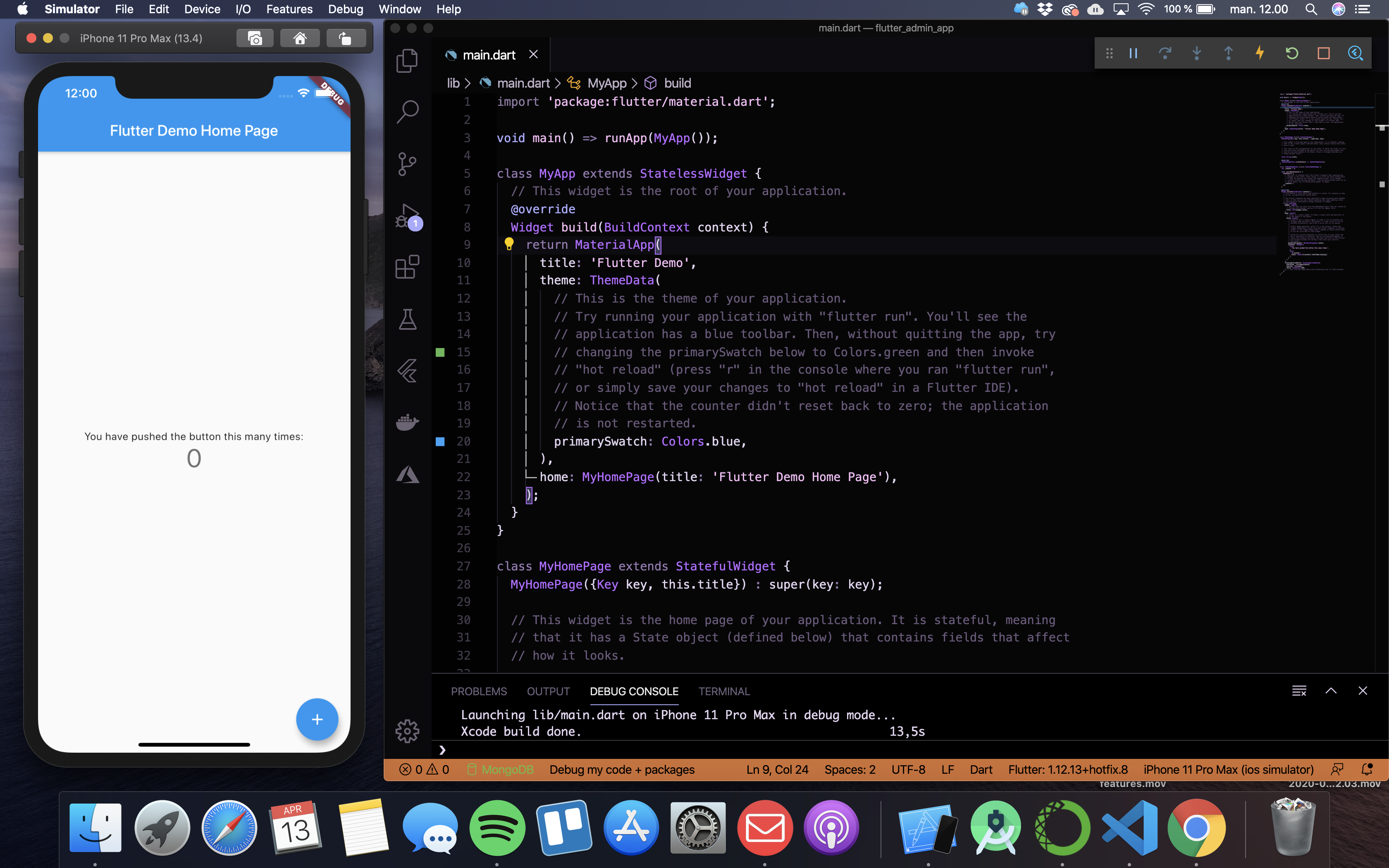Image resolution: width=1389 pixels, height=868 pixels.
Task: Change end-of-line sequence LF
Action: click(947, 769)
